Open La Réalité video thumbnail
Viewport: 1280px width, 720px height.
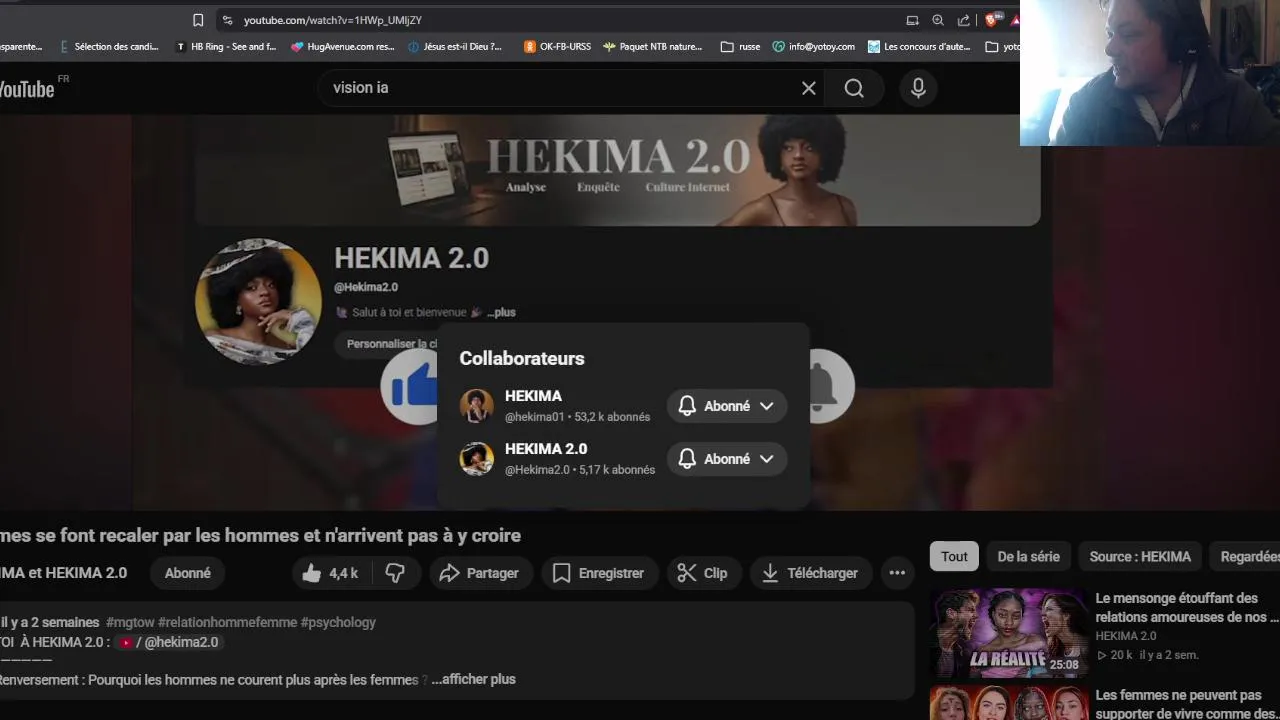tap(1008, 633)
